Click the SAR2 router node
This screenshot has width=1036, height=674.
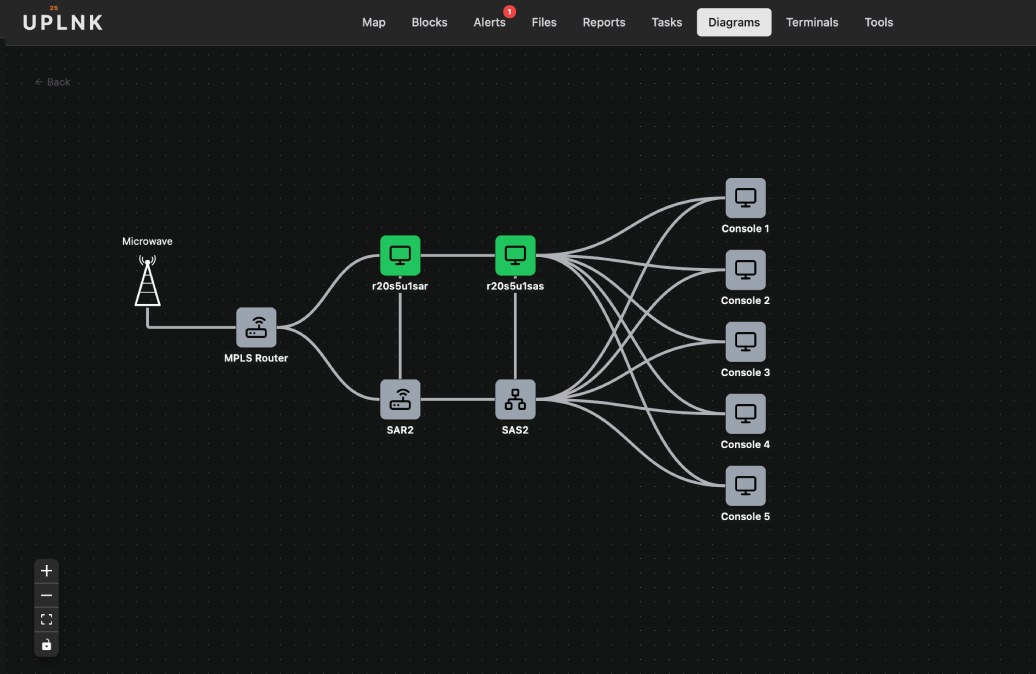(x=400, y=399)
